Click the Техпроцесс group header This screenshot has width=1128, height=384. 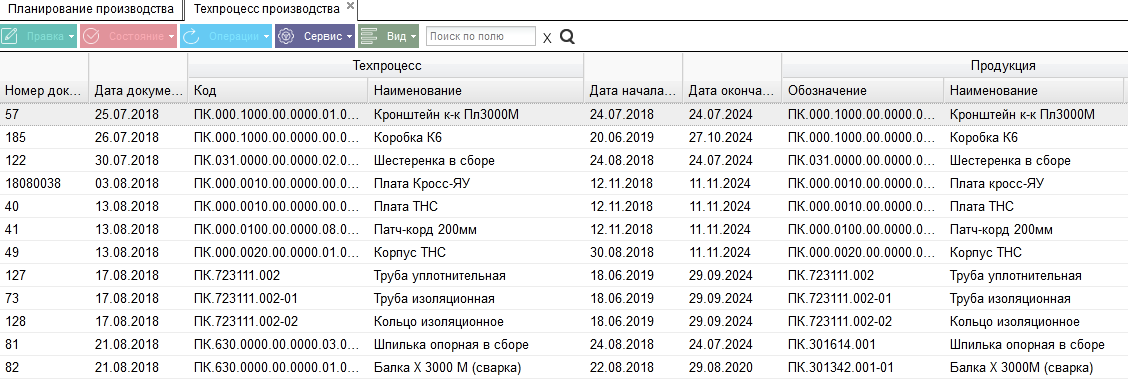pos(386,65)
